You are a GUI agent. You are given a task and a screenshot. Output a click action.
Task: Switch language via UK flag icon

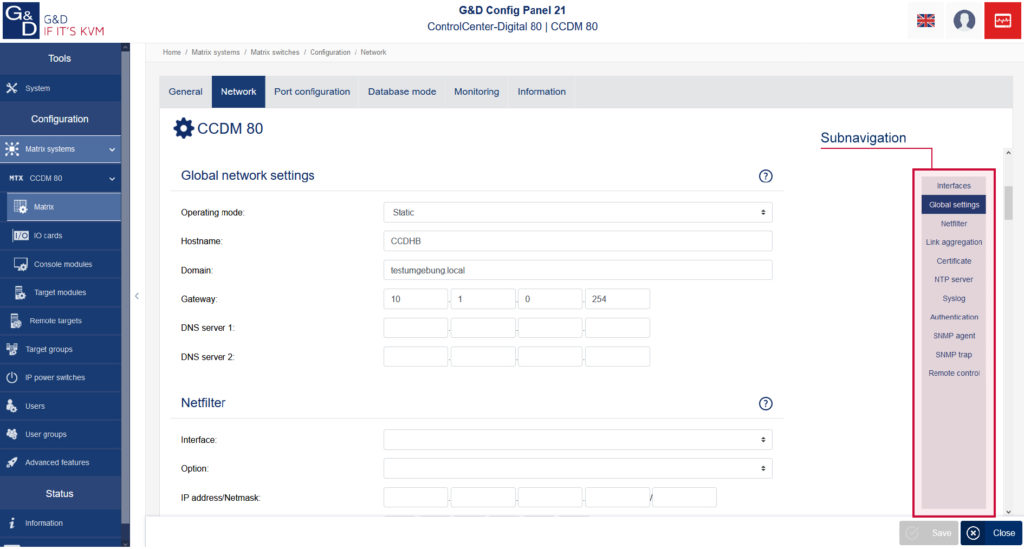click(x=925, y=21)
